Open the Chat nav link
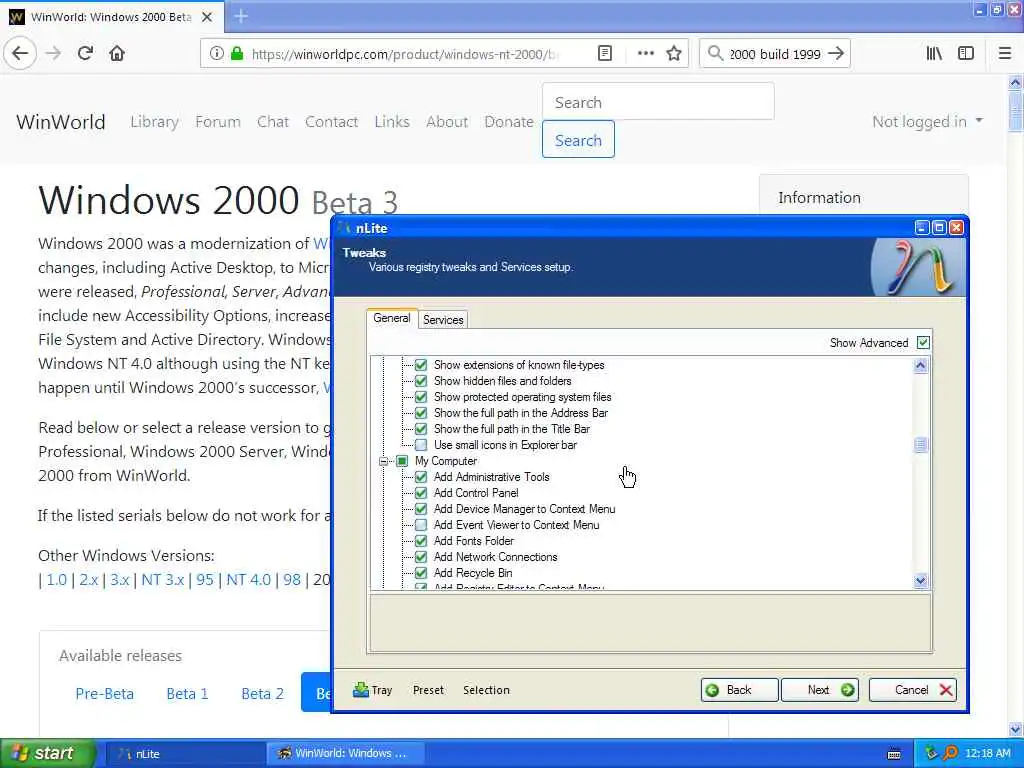This screenshot has height=768, width=1024. 272,121
